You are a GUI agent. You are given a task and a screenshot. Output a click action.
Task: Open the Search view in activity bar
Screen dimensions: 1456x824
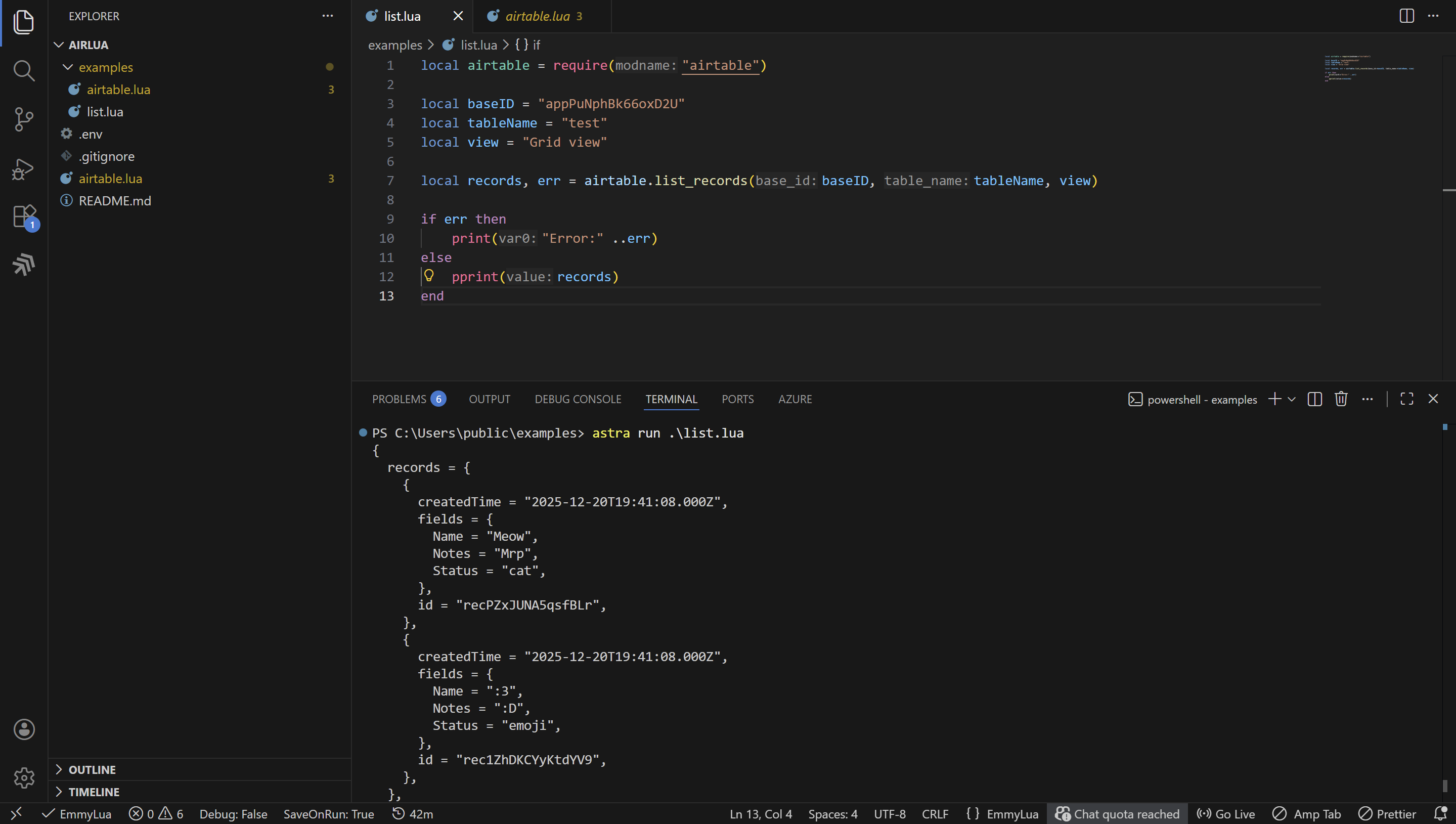[x=24, y=71]
